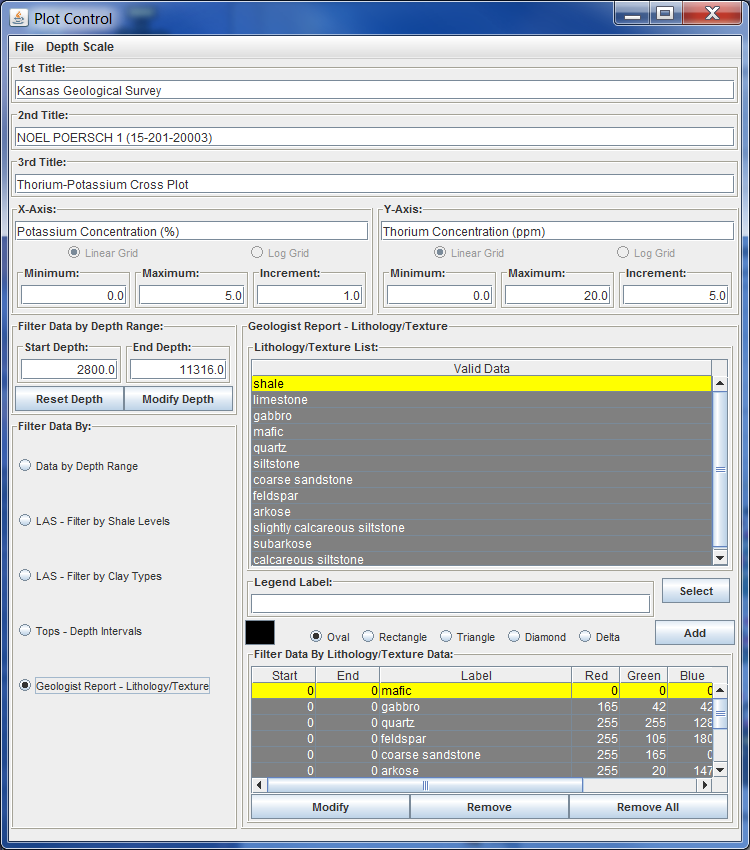This screenshot has height=850, width=750.
Task: Select arkose in lithology list
Action: point(481,512)
